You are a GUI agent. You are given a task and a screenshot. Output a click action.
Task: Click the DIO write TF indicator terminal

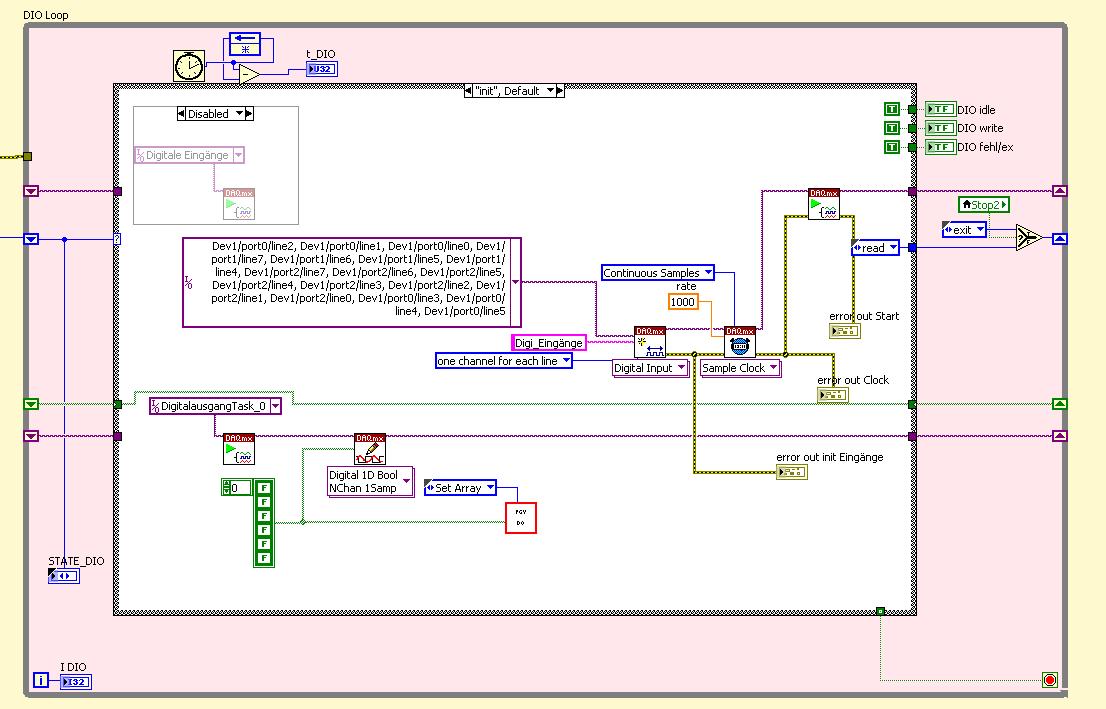tap(940, 128)
